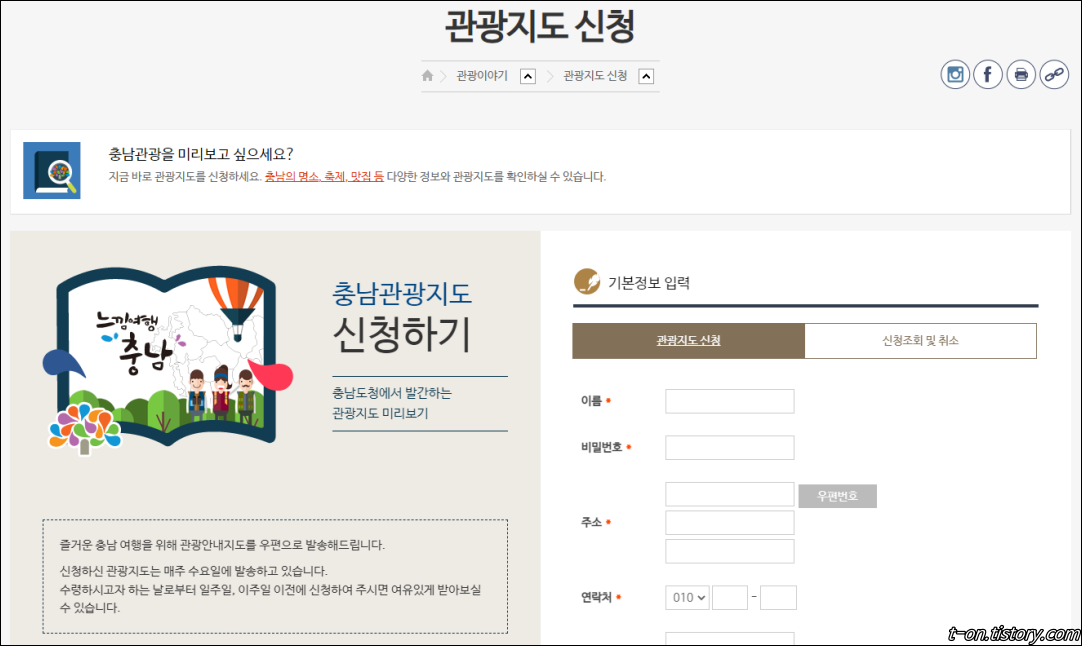
Task: Click the 매주 수요일에 발송 notice line
Action: coord(194,571)
